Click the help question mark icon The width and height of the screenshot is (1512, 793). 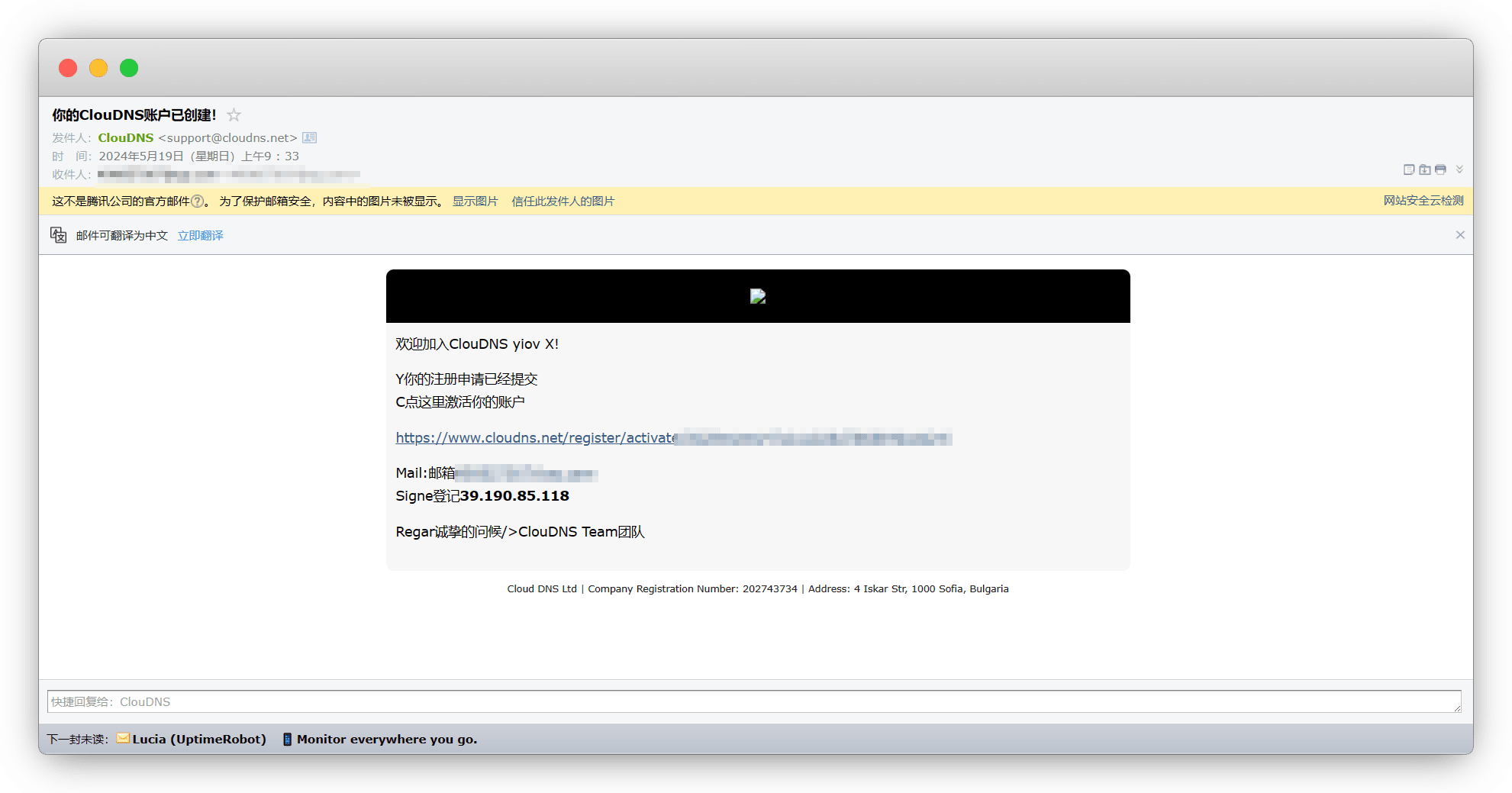(198, 201)
